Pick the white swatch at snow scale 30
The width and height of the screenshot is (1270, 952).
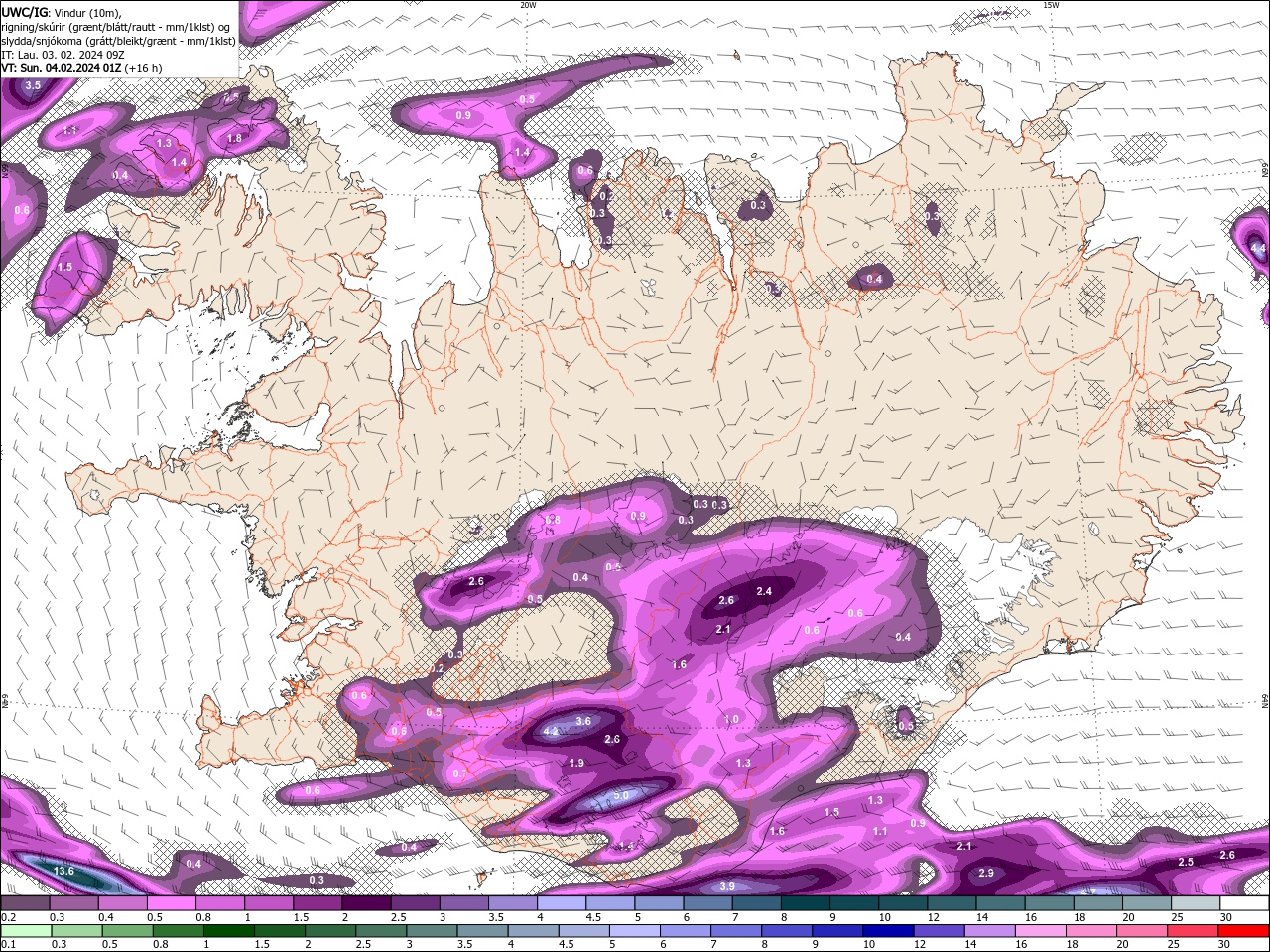pos(1243,903)
